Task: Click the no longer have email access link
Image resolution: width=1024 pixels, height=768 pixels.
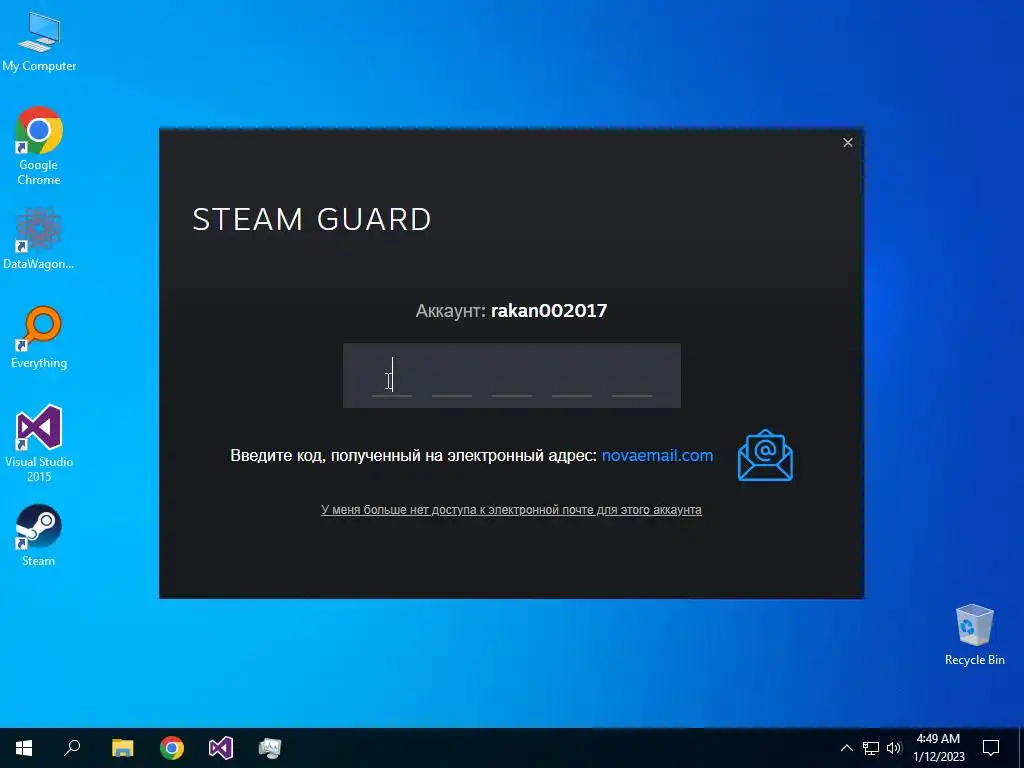Action: pyautogui.click(x=511, y=509)
